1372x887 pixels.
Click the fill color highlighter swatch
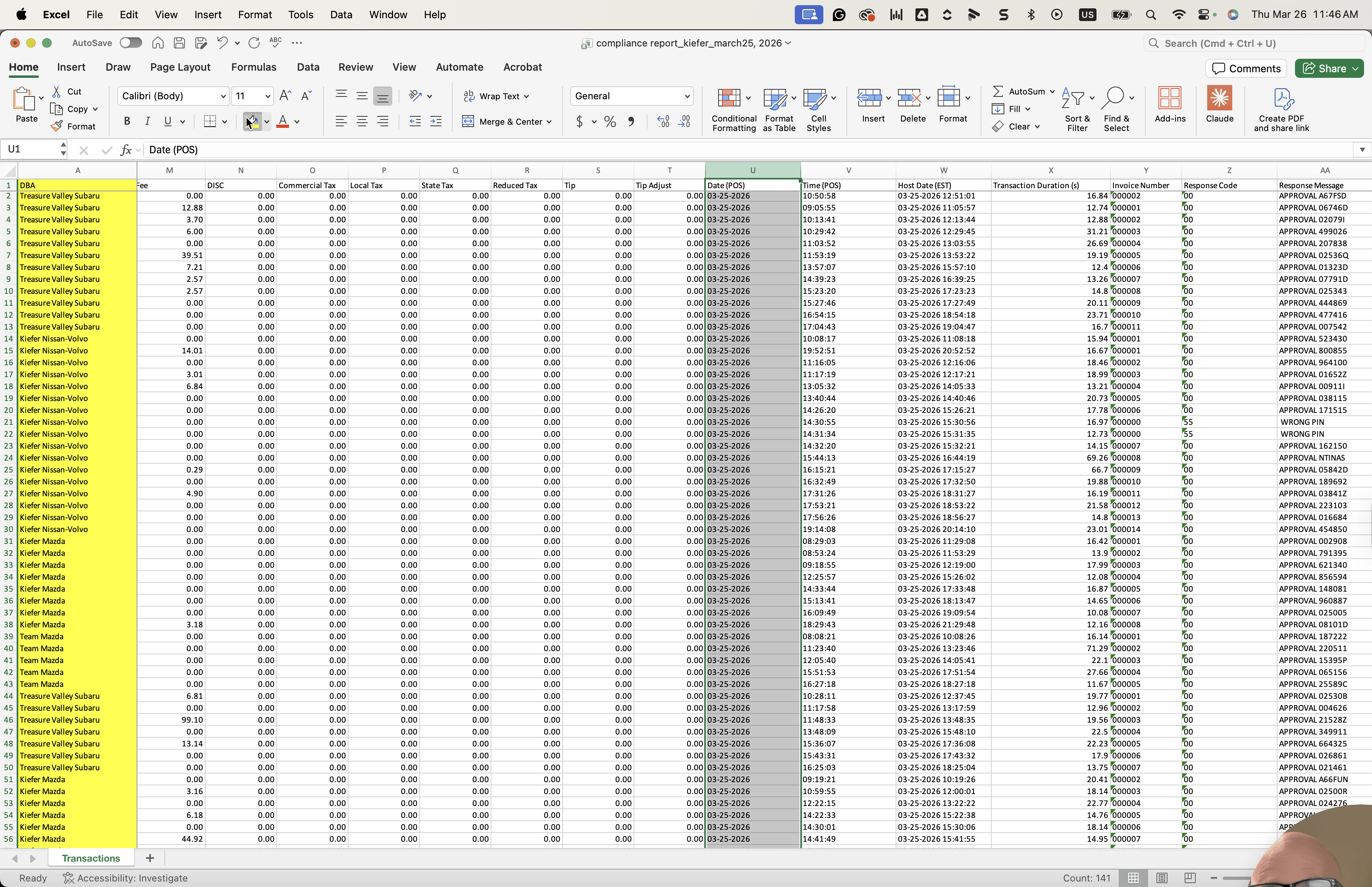pos(252,121)
